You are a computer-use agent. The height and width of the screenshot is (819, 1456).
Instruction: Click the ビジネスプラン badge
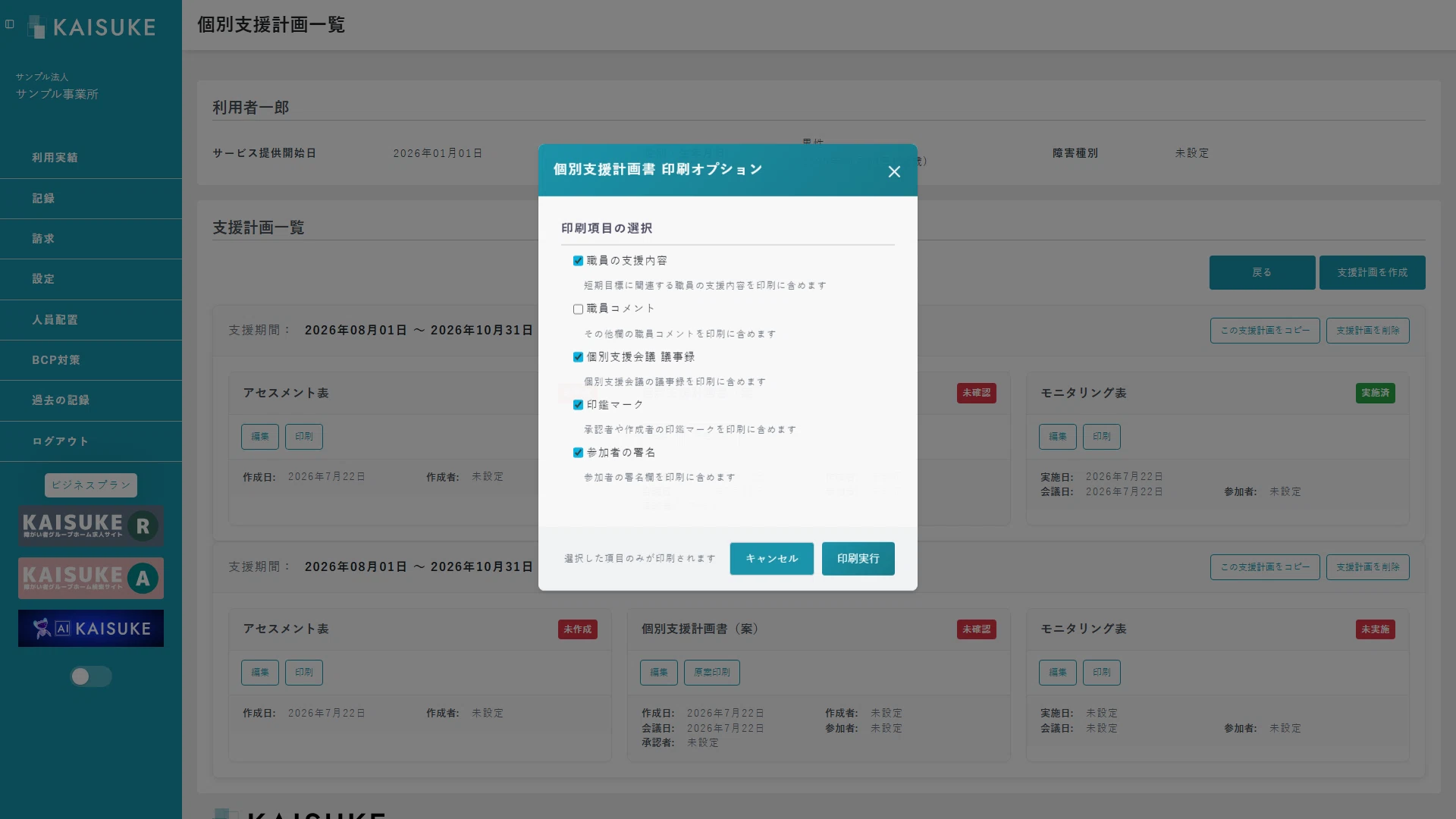pos(91,485)
